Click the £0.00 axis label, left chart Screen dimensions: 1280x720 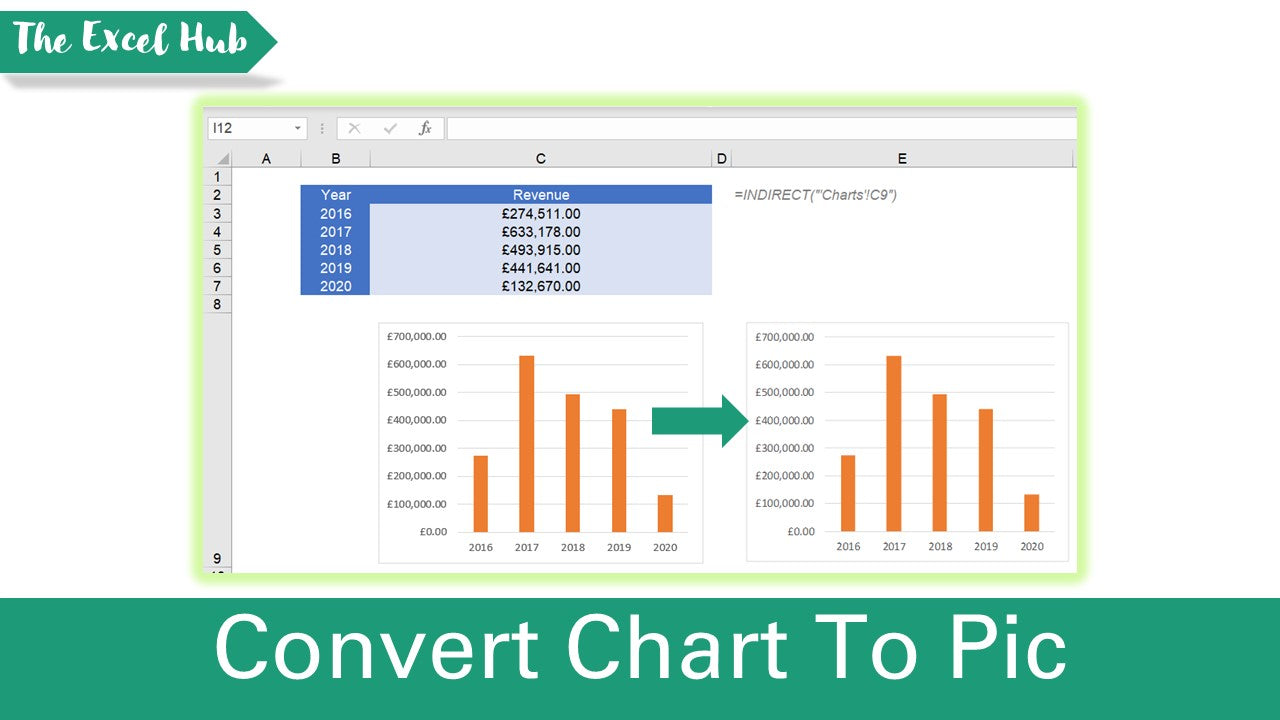tap(431, 531)
